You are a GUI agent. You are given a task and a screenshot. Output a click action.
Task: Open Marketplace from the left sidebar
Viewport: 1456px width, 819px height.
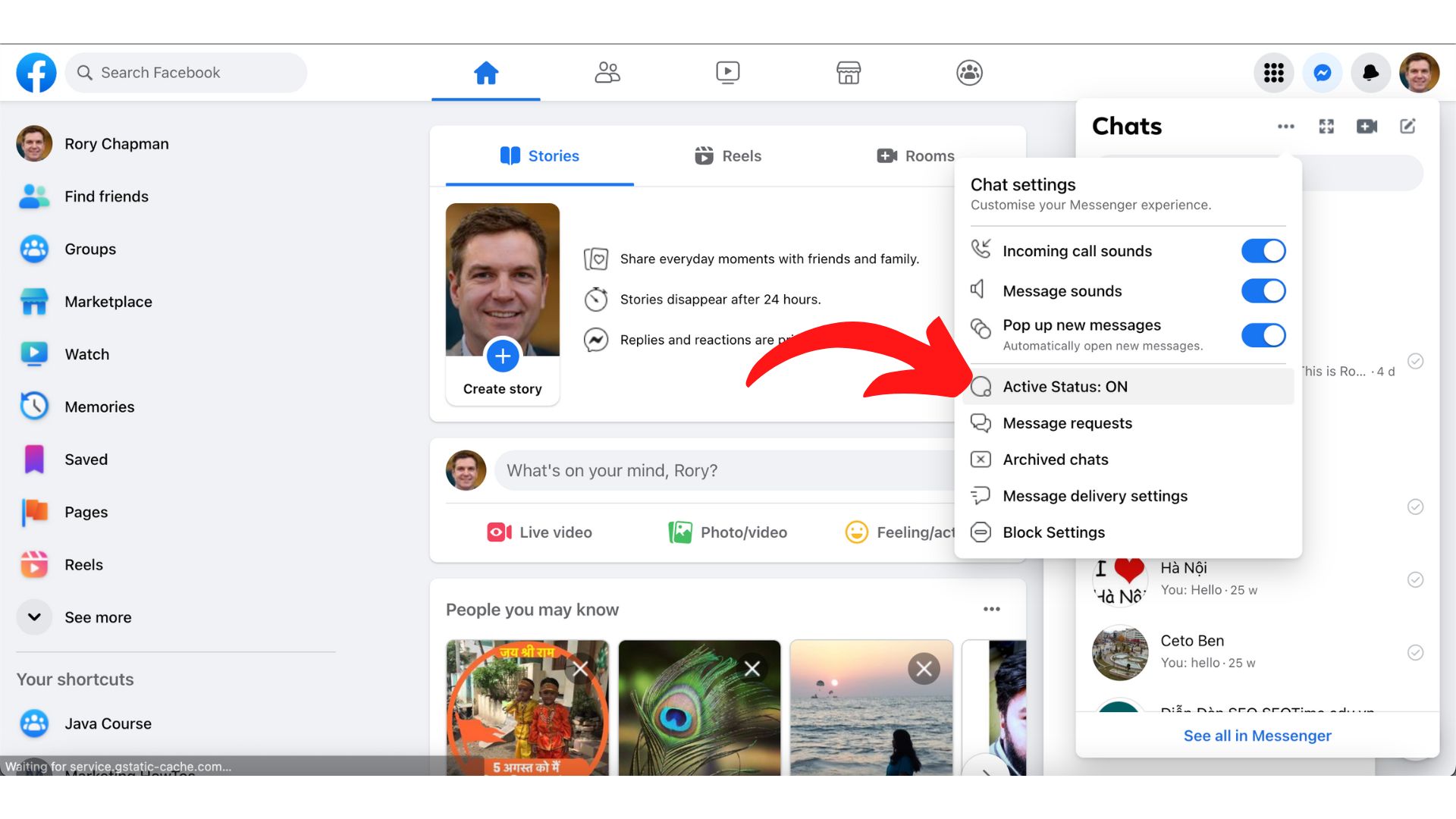108,301
